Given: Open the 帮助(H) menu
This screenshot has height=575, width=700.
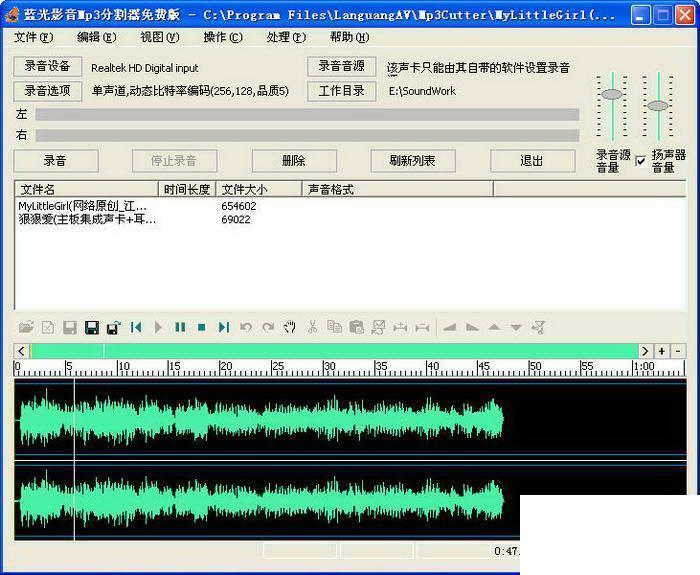Looking at the screenshot, I should pos(349,37).
